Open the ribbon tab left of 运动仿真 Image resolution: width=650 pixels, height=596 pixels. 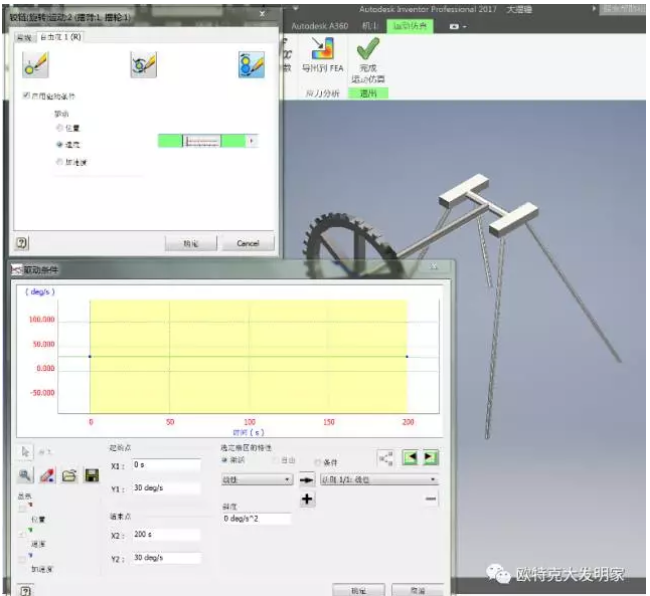pyautogui.click(x=370, y=26)
